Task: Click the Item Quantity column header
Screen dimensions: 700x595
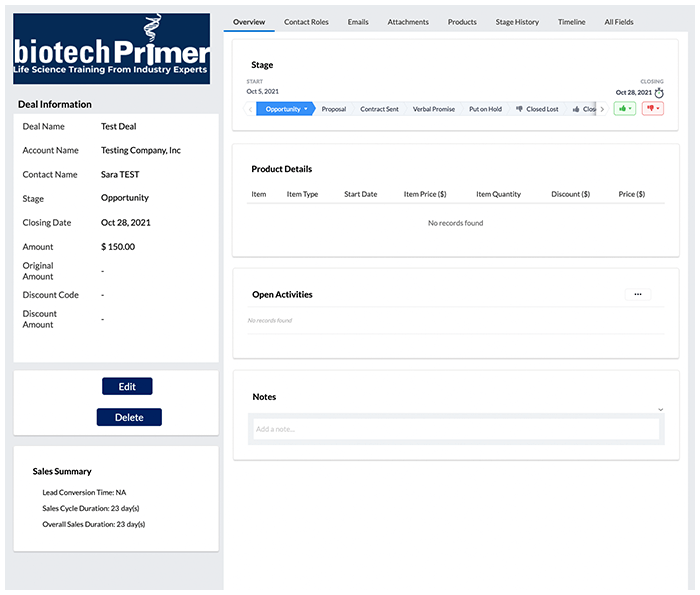Action: pos(498,194)
